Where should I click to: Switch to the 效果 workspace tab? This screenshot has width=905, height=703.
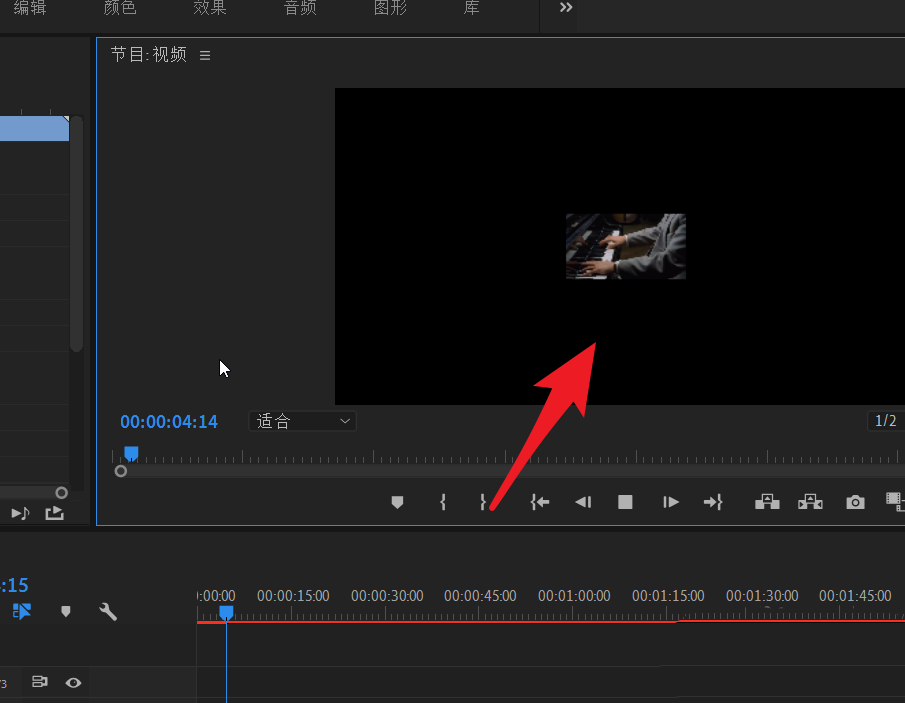[209, 8]
